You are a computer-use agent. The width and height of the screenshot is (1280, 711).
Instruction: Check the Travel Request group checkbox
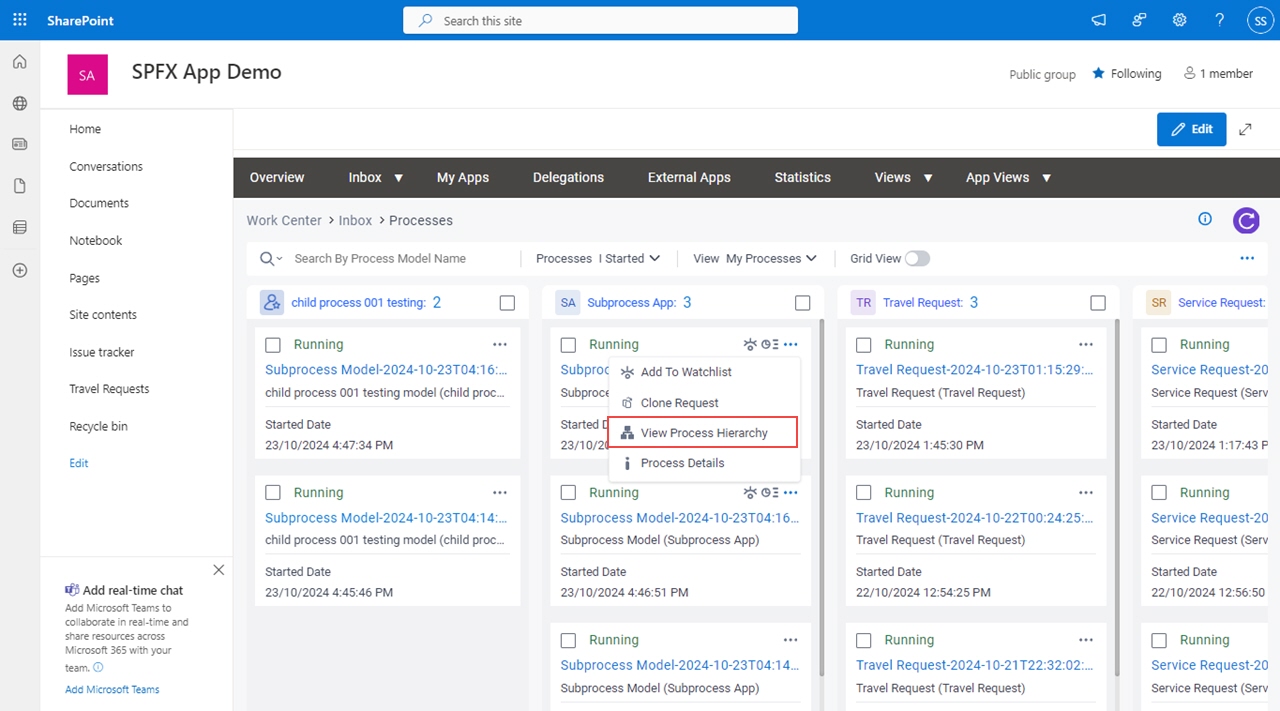pos(1098,303)
